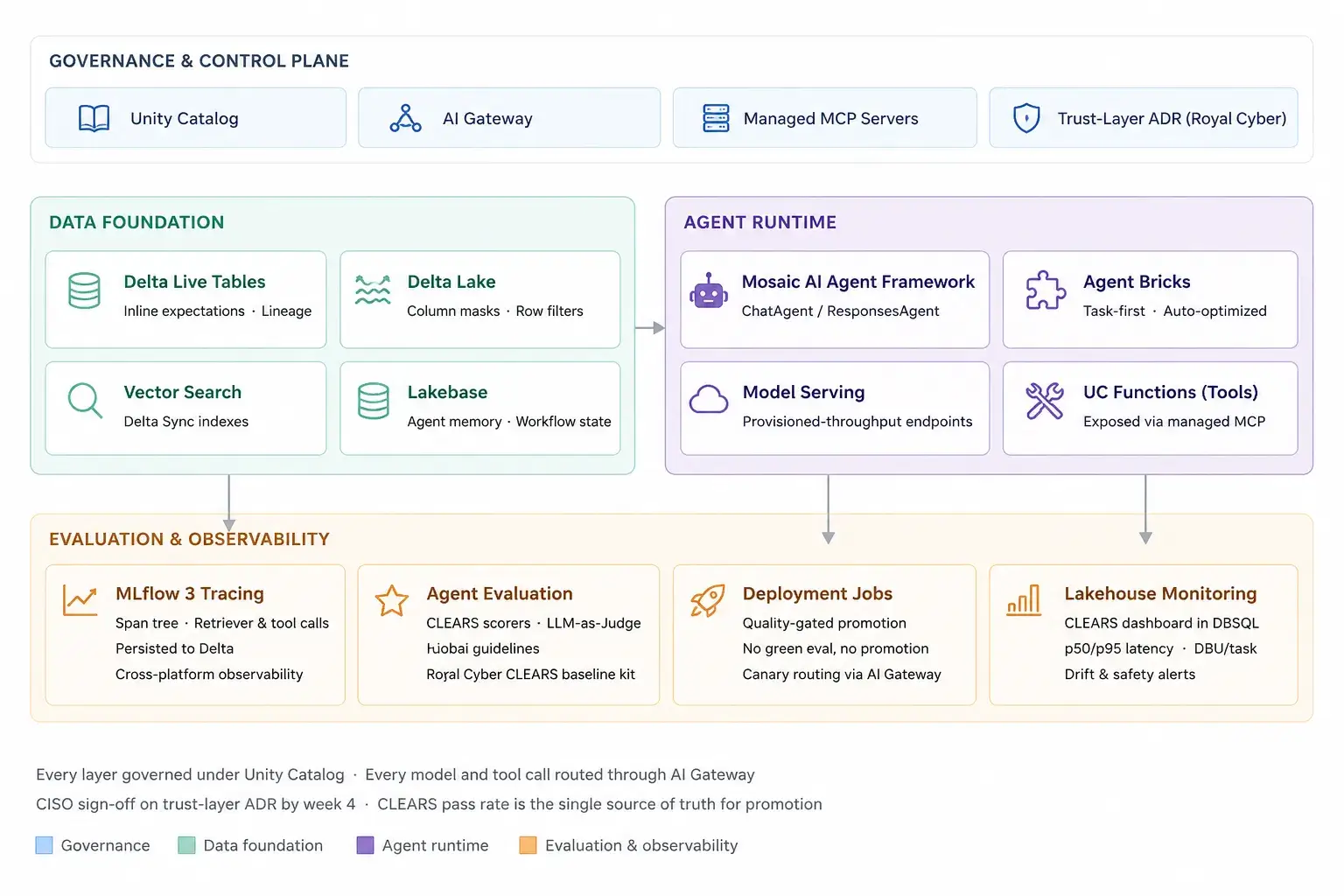Click the Delta Live Tables heading
This screenshot has width=1344, height=896.
(194, 282)
